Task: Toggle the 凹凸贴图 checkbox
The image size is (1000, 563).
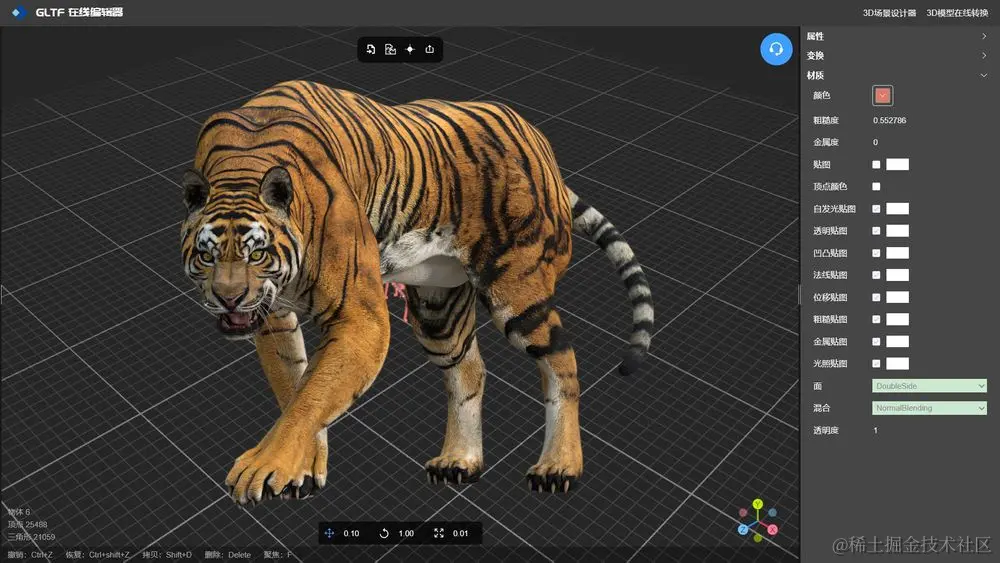Action: (x=876, y=253)
